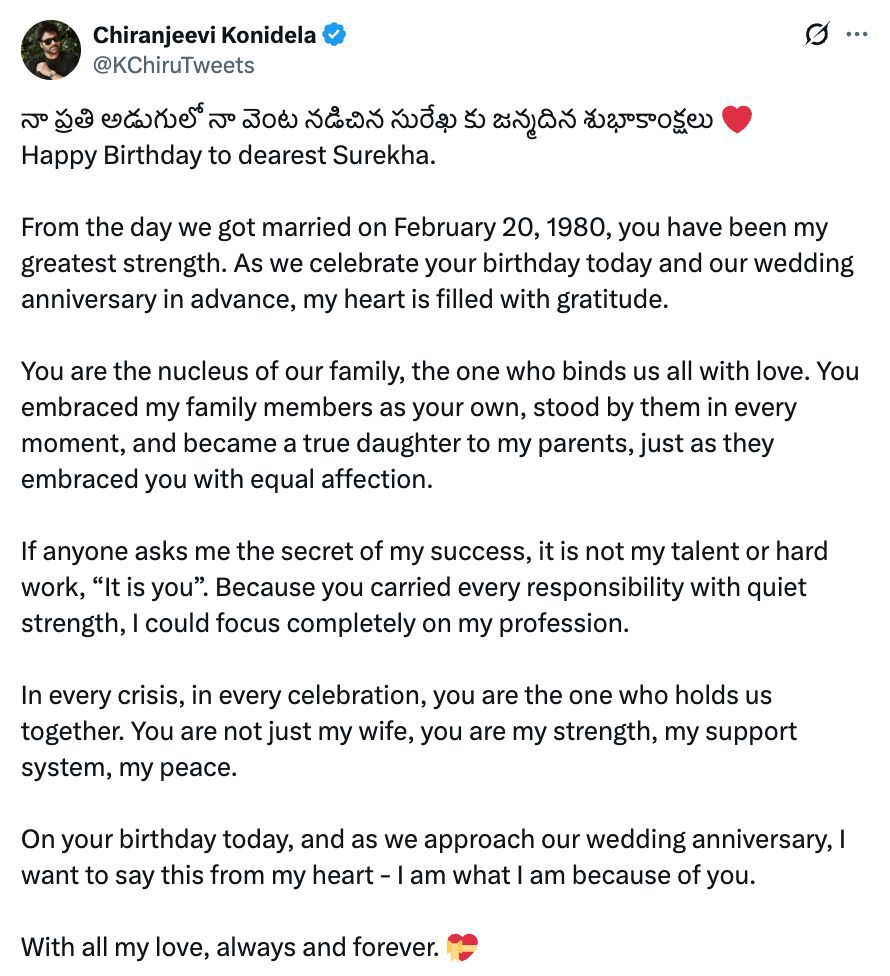Click the 'Happy Birthday to dearest Surekha' line
The width and height of the screenshot is (890, 976).
(x=229, y=156)
